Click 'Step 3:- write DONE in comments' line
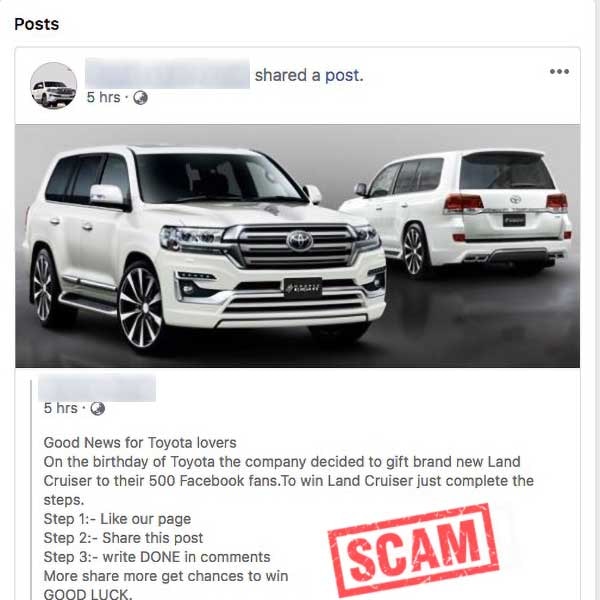Screen dimensions: 600x600 157,557
